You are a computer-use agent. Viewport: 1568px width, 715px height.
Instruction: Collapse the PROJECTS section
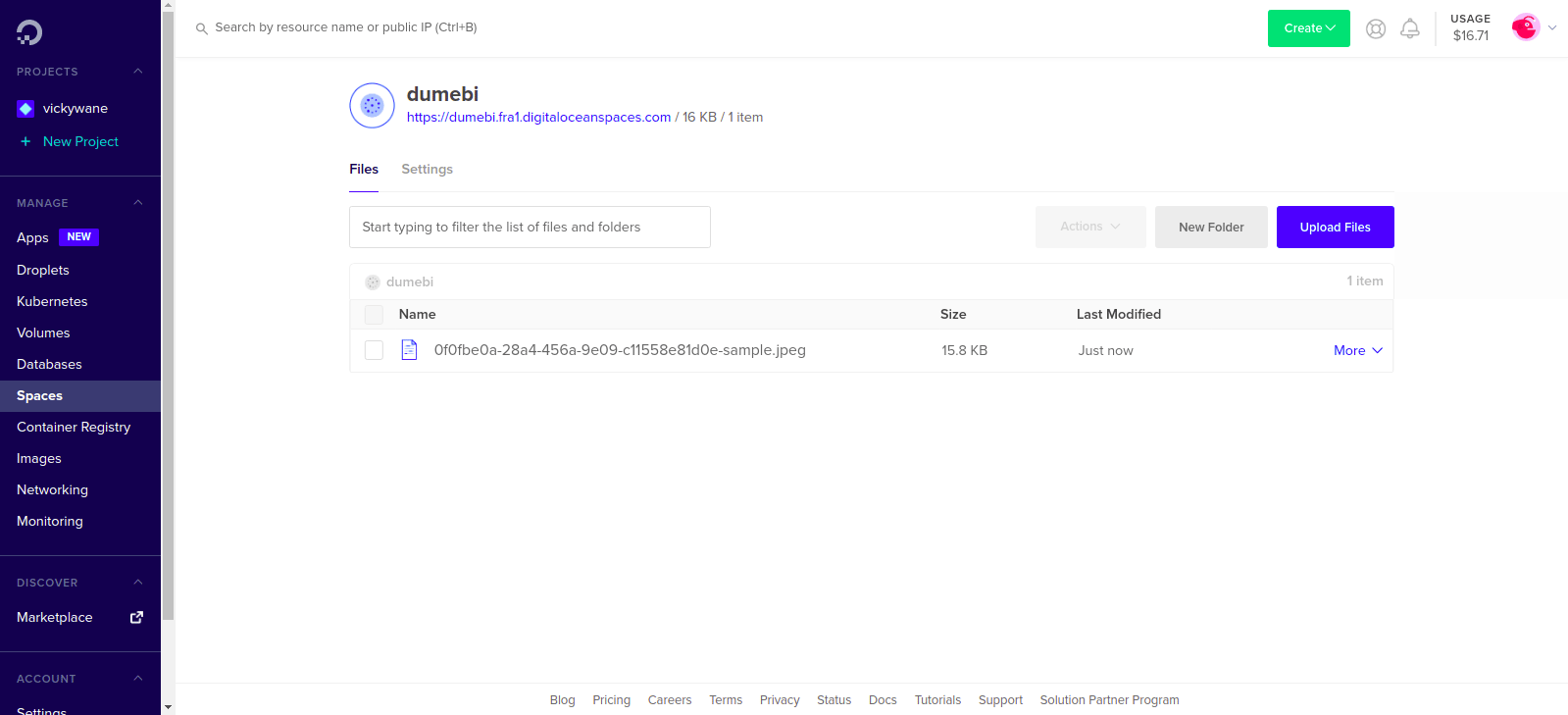pos(138,71)
